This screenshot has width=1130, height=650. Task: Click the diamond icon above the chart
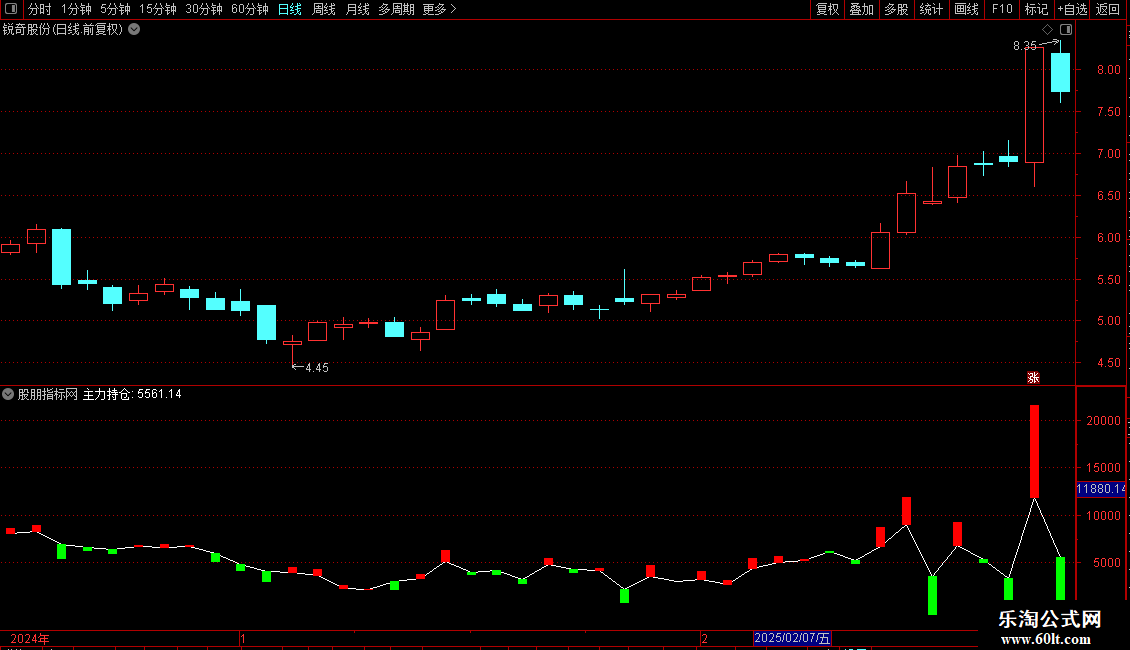coord(1048,30)
